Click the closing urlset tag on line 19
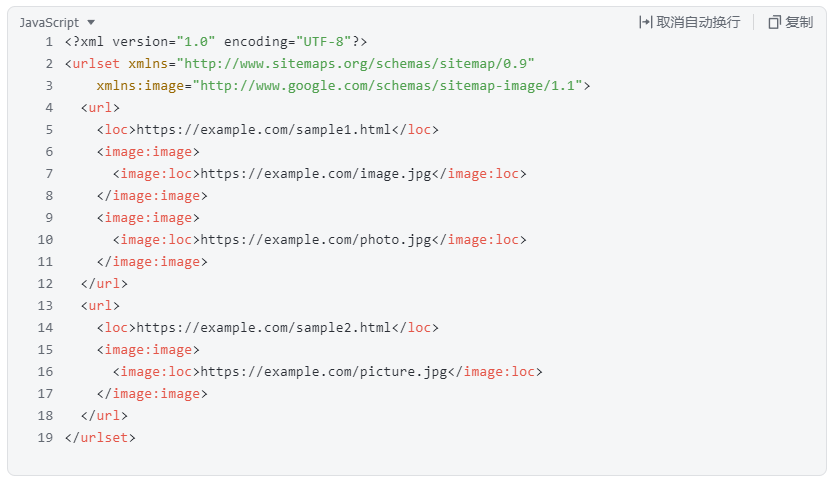The height and width of the screenshot is (484, 828). tap(100, 438)
